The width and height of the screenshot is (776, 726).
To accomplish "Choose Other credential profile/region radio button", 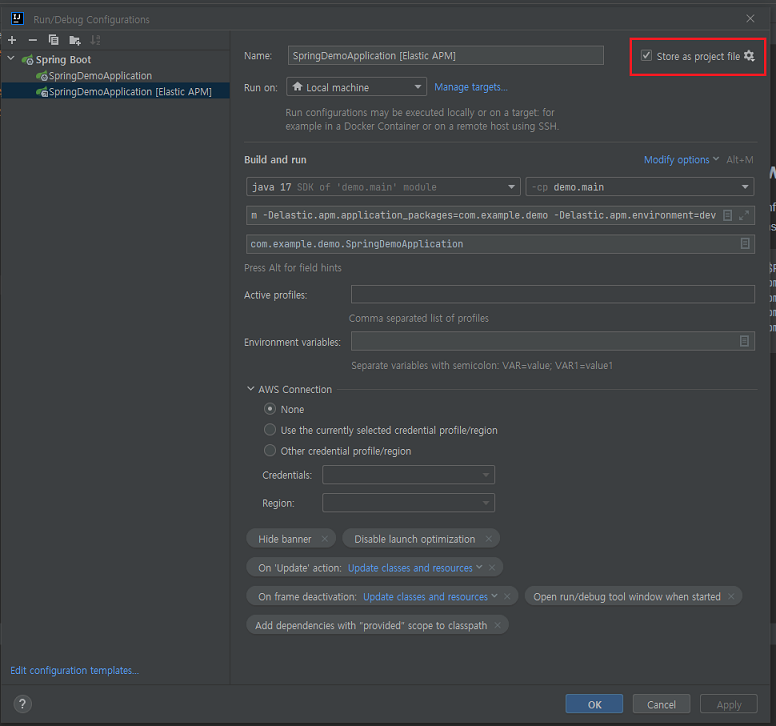I will 270,451.
